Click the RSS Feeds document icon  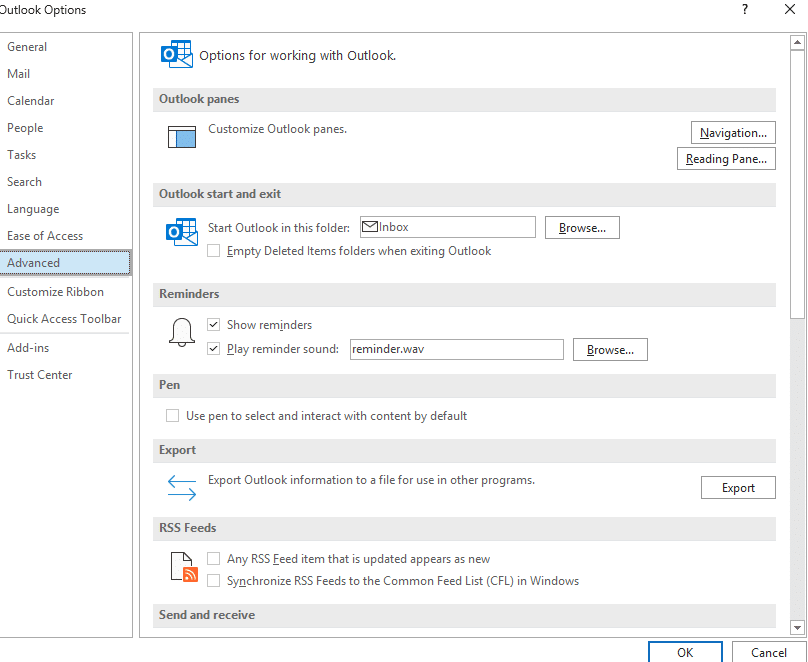pyautogui.click(x=183, y=567)
